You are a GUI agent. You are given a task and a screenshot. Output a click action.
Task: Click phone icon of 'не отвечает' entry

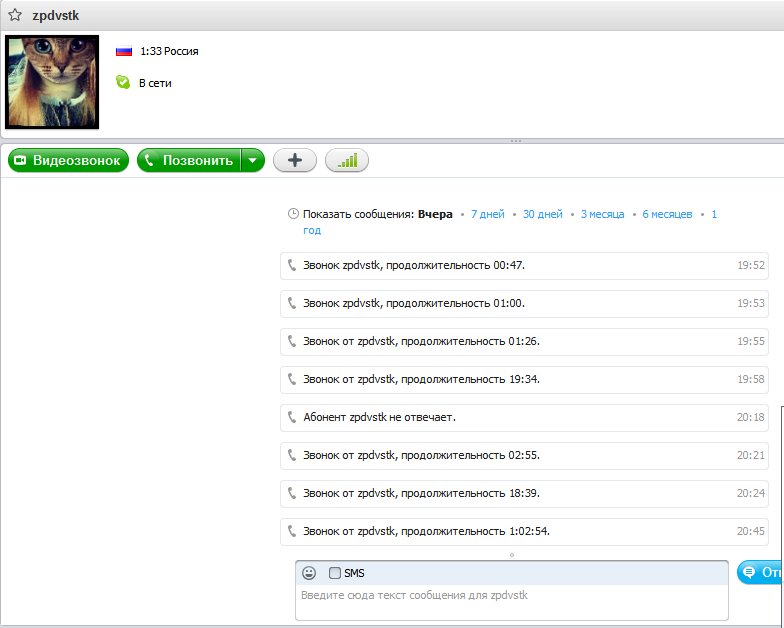pyautogui.click(x=292, y=417)
